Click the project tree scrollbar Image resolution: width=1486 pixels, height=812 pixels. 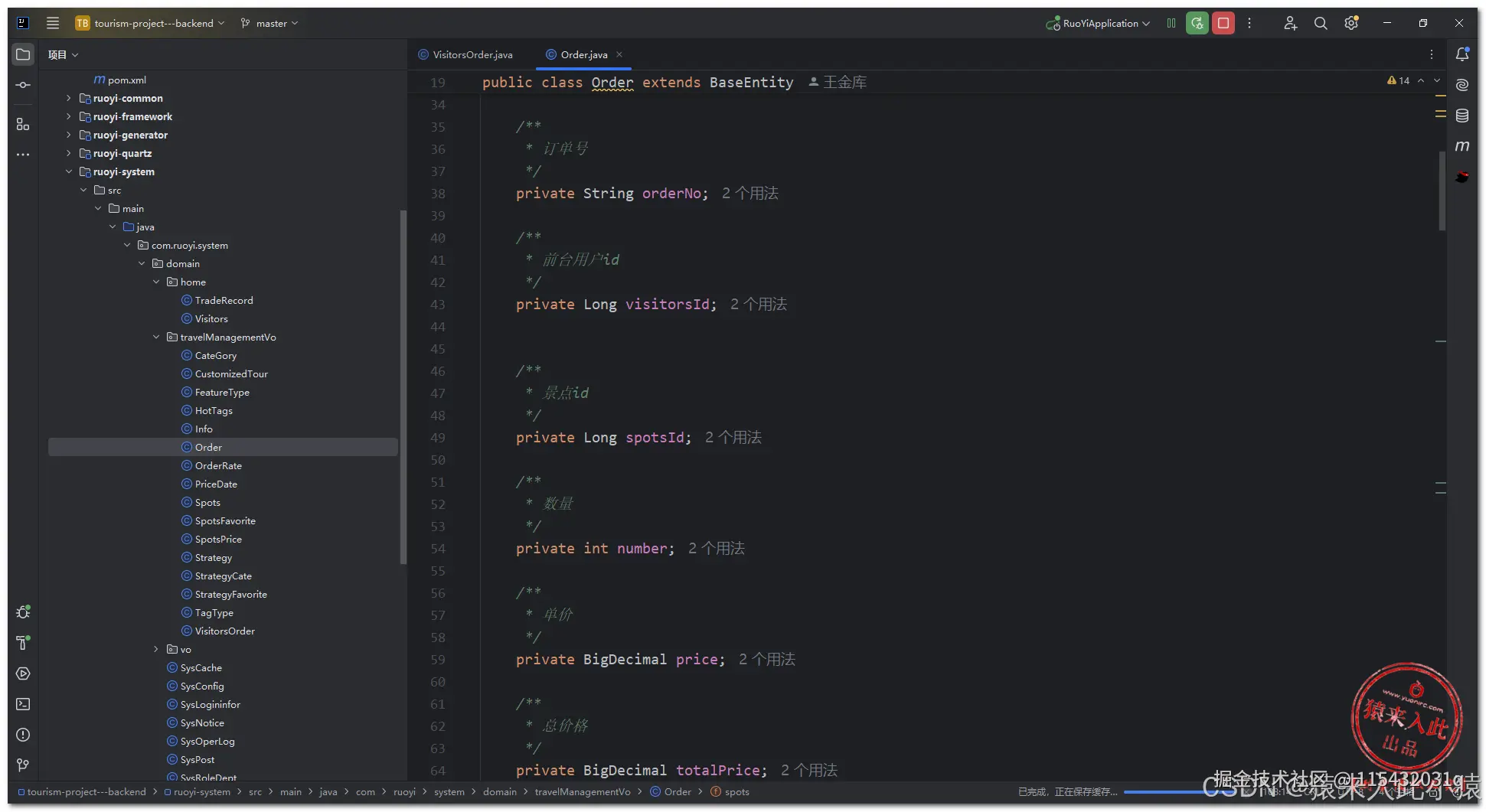coord(403,387)
